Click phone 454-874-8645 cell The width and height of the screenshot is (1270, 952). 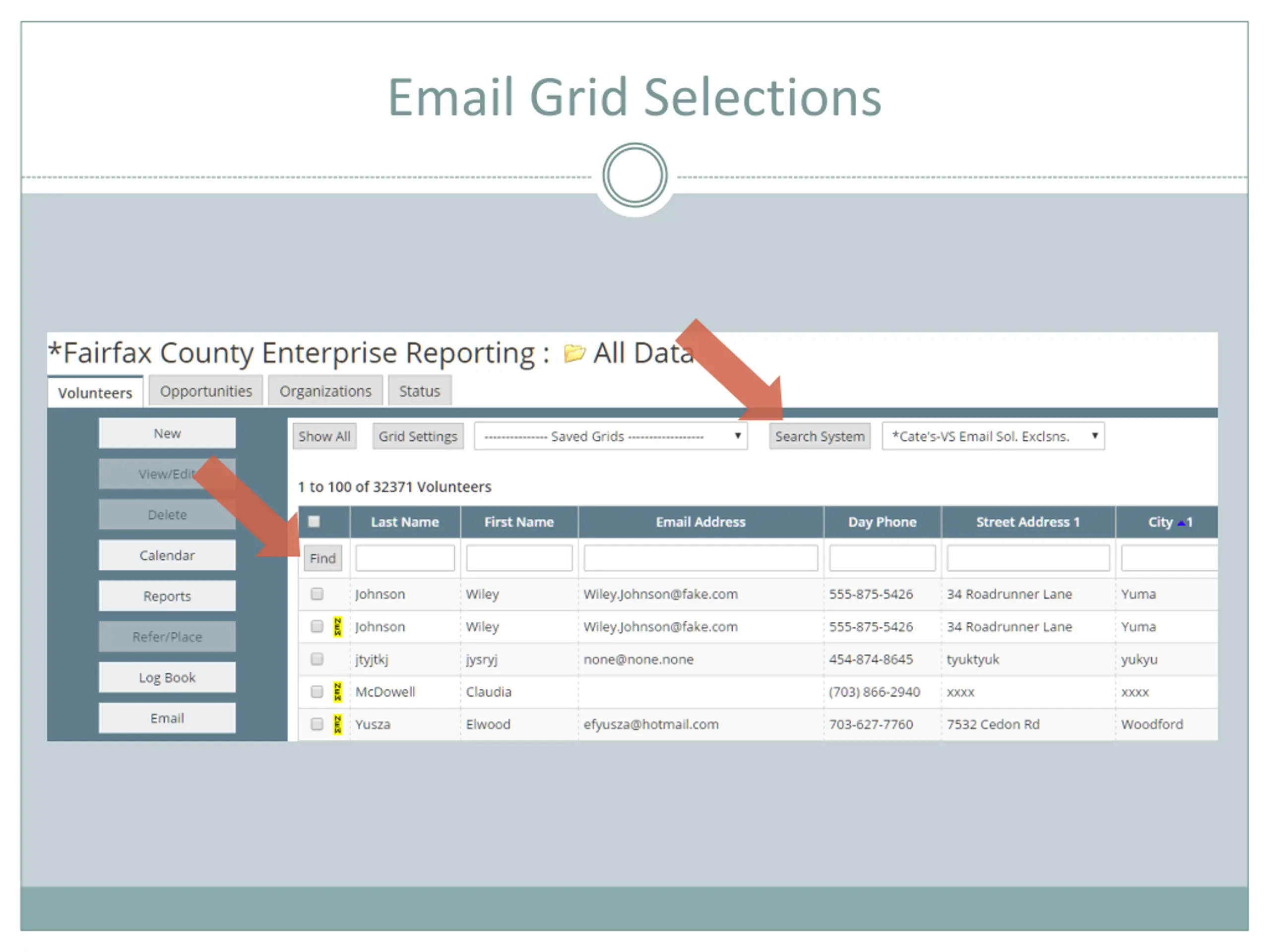(x=871, y=659)
